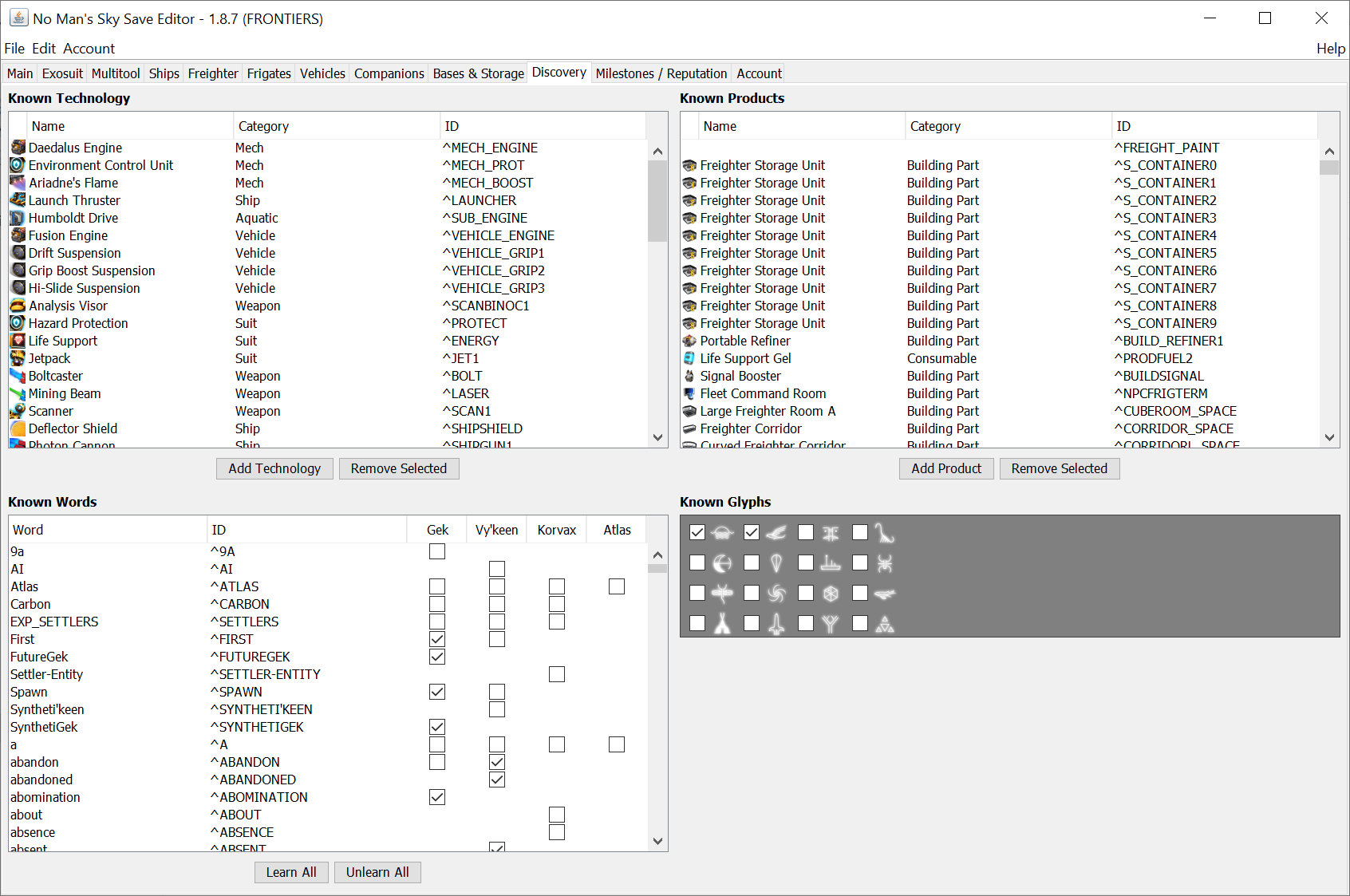Click Known Technology scrollbar up arrow

pos(657,151)
